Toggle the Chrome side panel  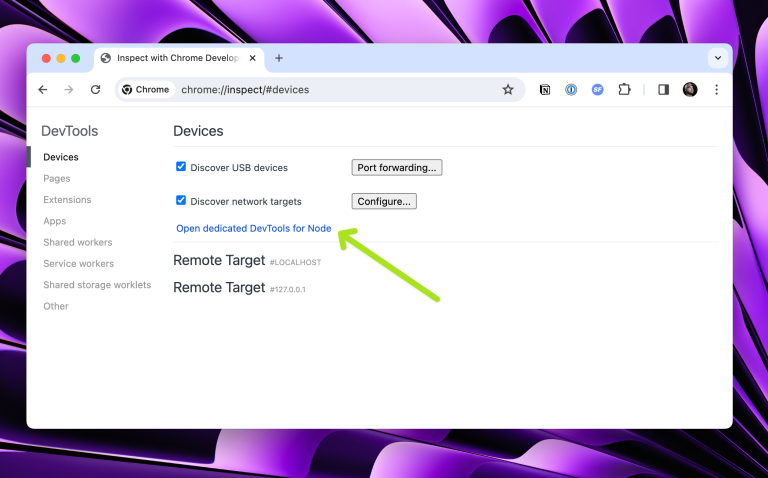(x=663, y=89)
